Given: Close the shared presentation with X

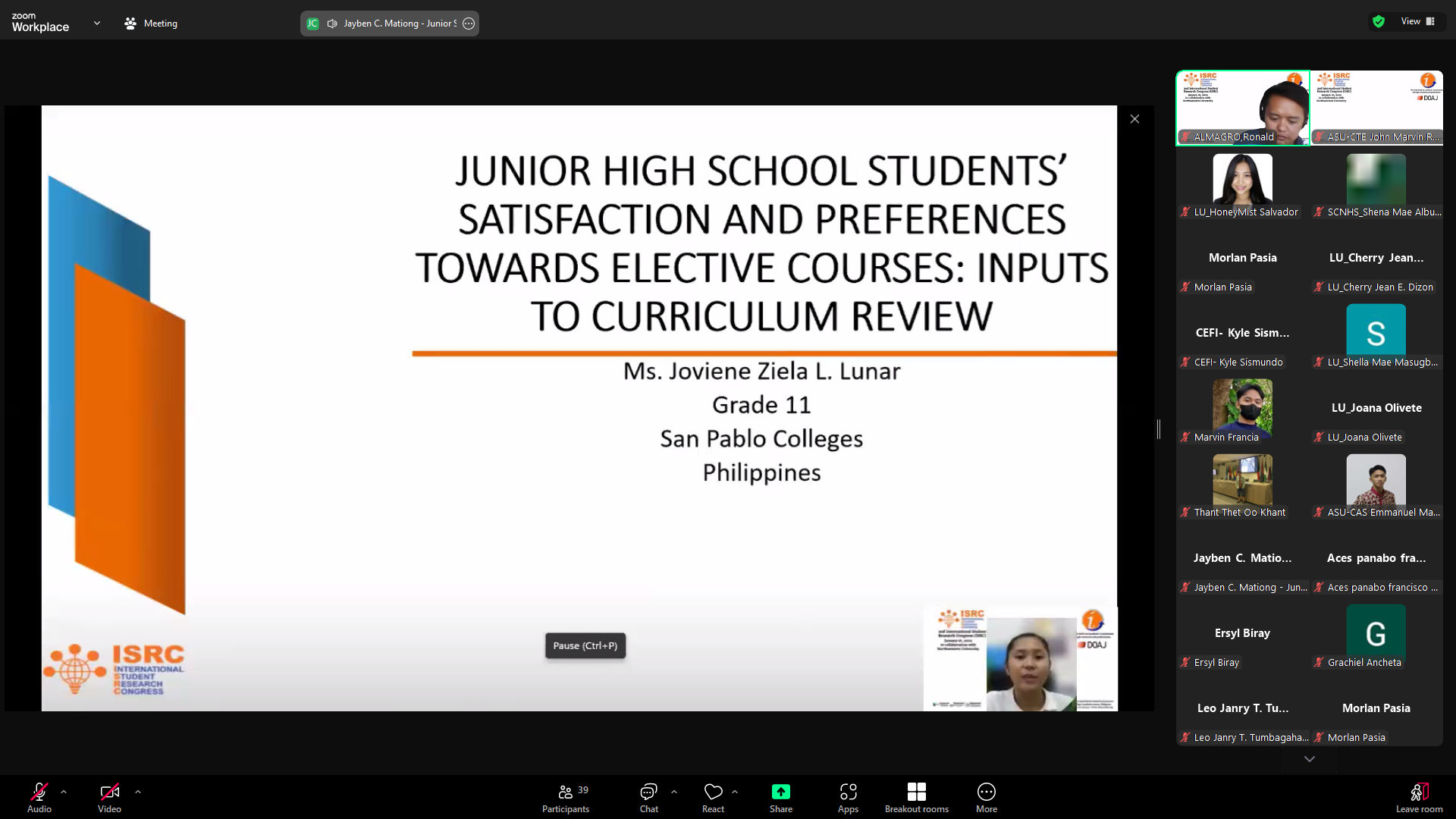Looking at the screenshot, I should [x=1134, y=119].
